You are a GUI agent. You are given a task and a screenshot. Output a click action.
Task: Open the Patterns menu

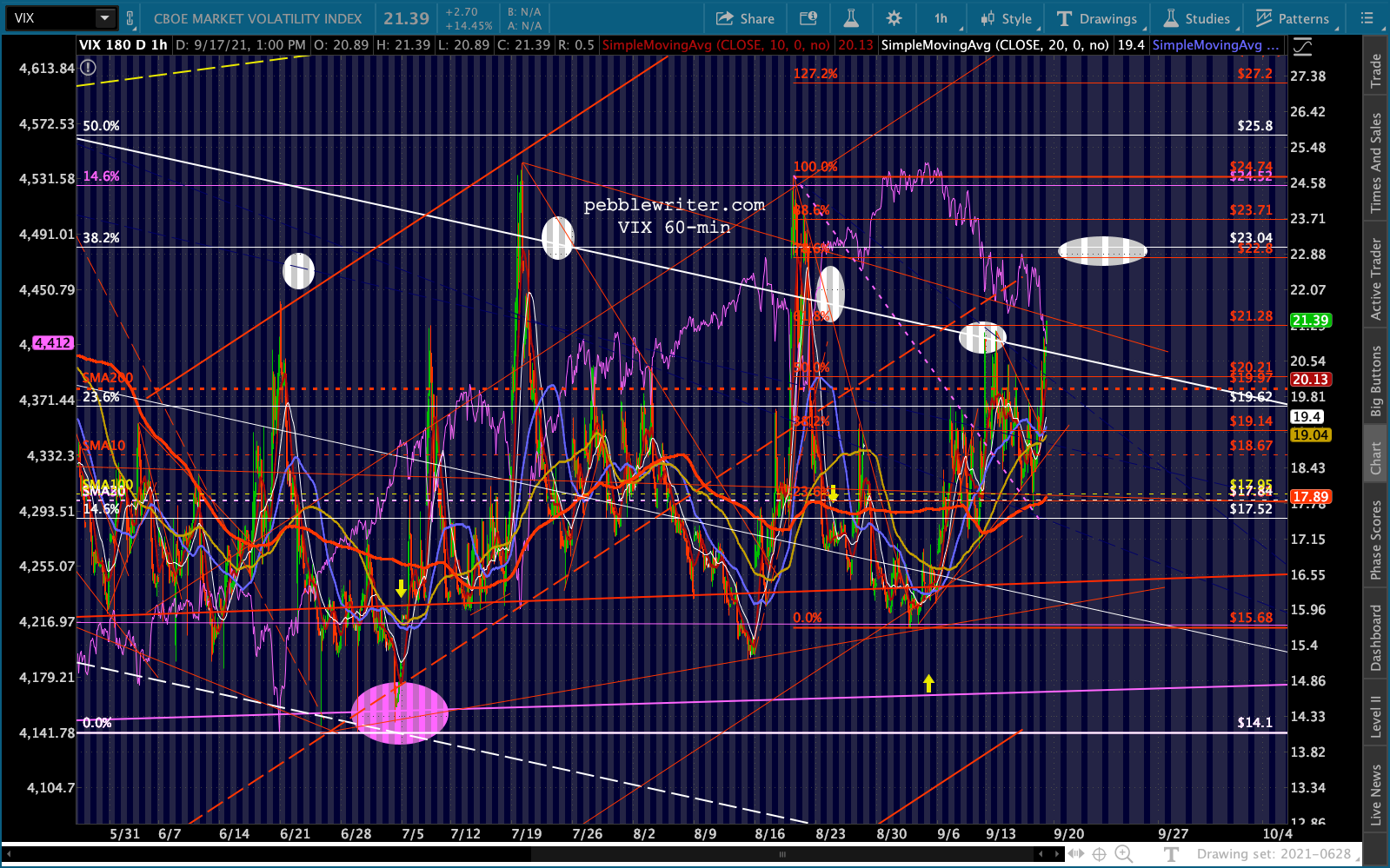(1293, 18)
